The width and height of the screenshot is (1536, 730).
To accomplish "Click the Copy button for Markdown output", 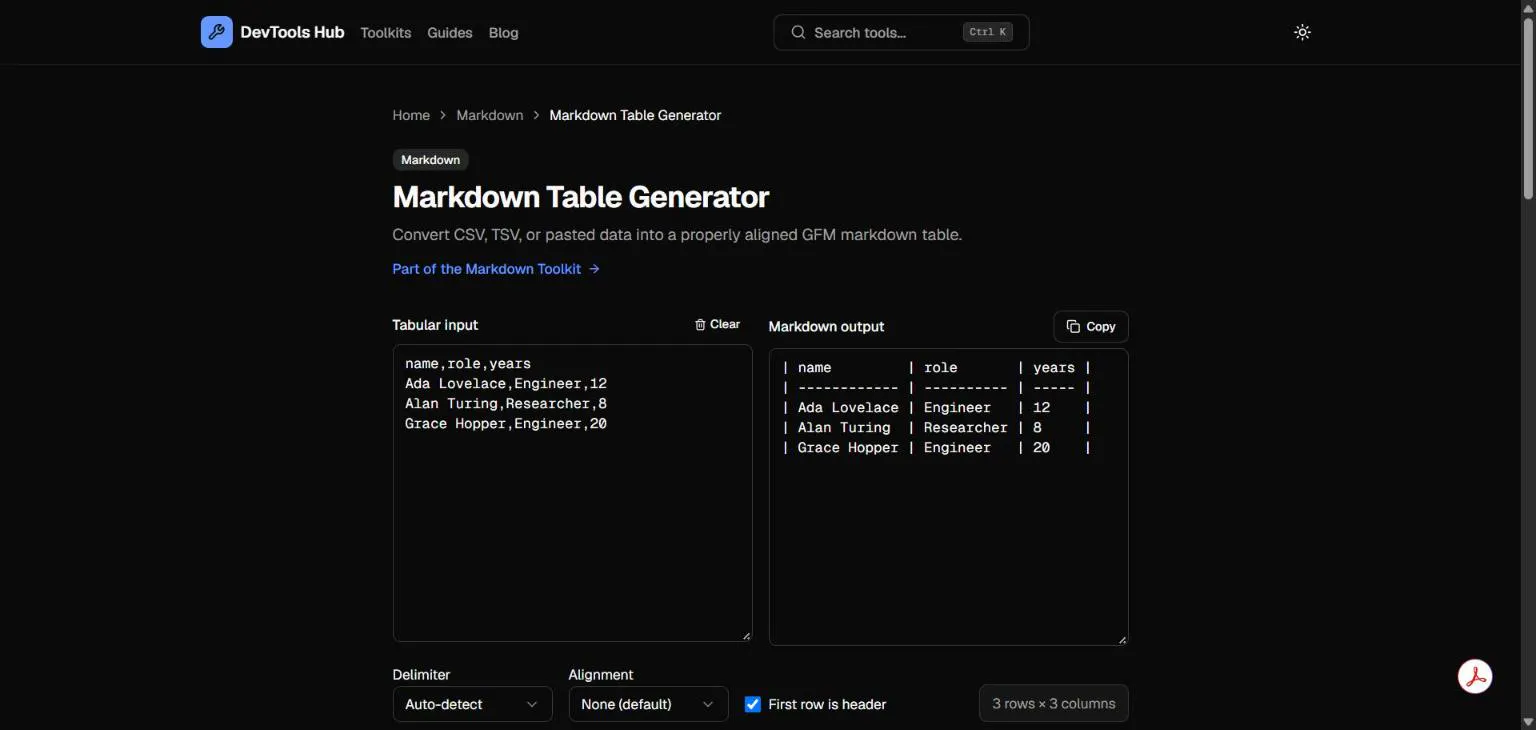I will coord(1091,326).
